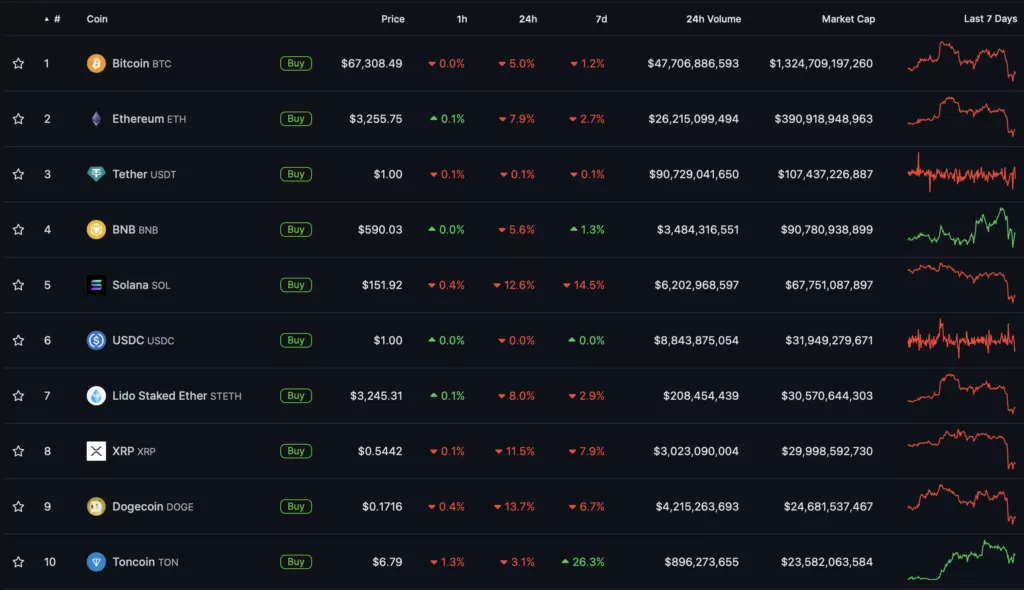View Dogecoin's 7-day sparkline chart
This screenshot has height=590, width=1024.
(x=961, y=504)
